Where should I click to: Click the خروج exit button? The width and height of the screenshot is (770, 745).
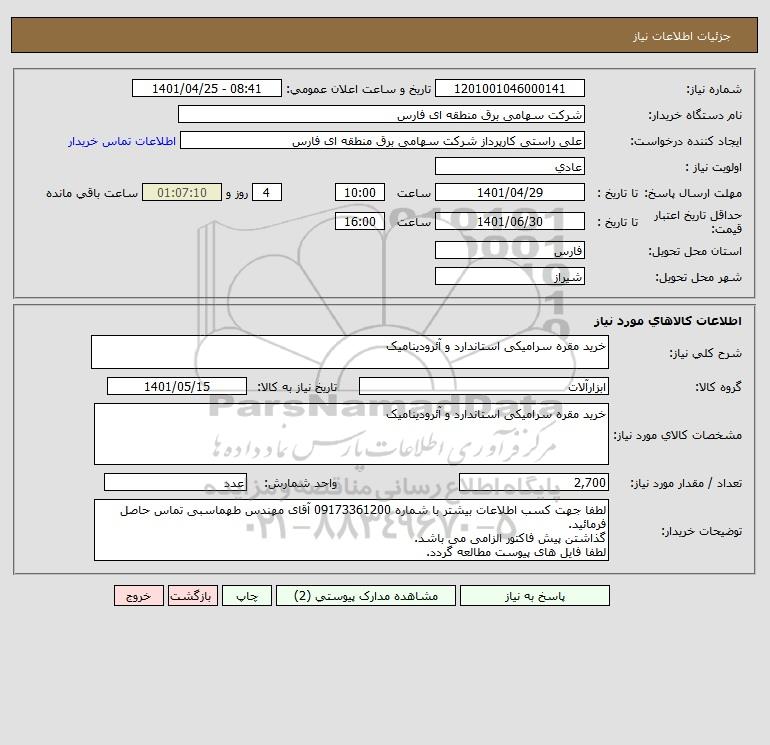(139, 596)
